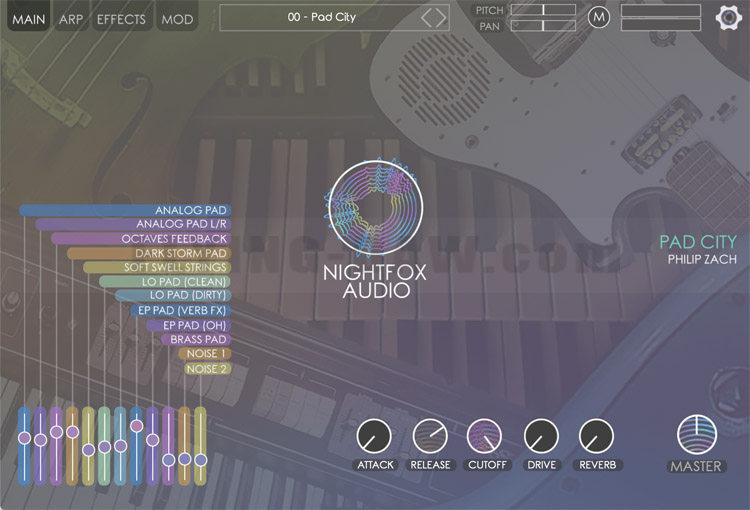Click the PAN slider

[x=543, y=25]
